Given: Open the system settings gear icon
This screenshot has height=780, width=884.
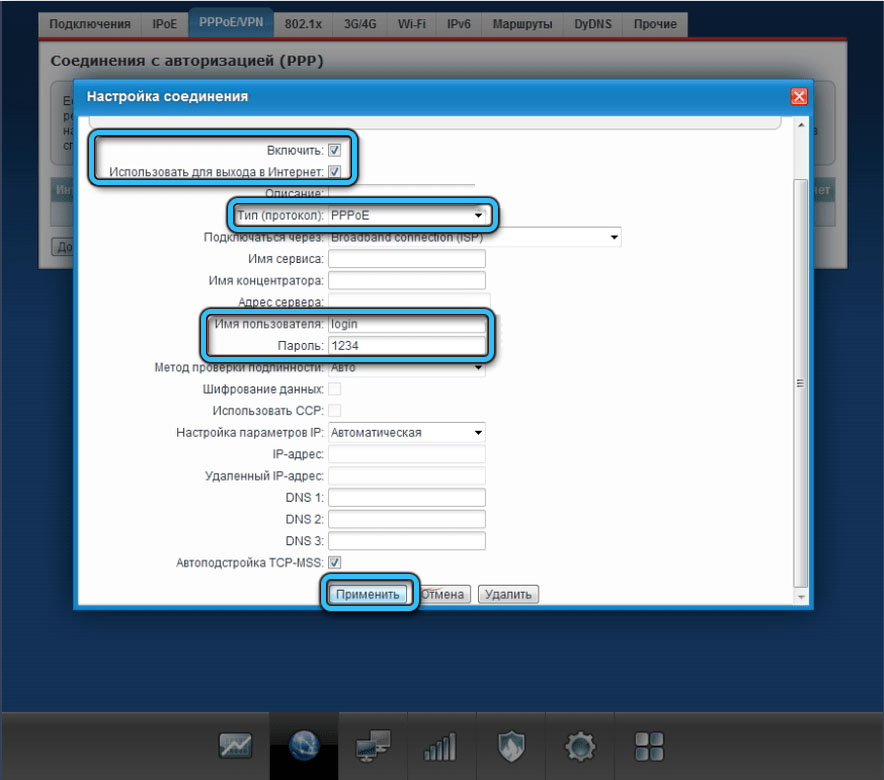Looking at the screenshot, I should (580, 747).
